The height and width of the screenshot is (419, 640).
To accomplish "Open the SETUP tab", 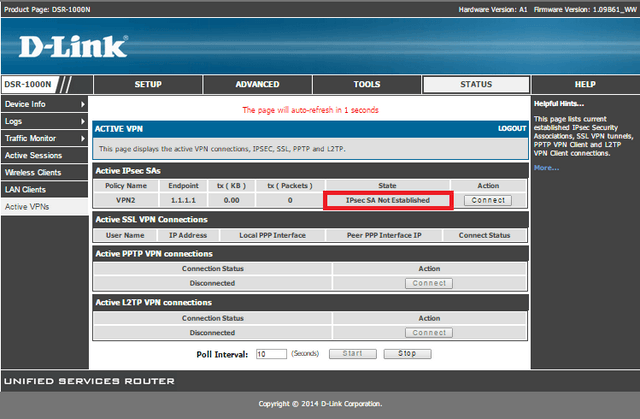I will 148,84.
